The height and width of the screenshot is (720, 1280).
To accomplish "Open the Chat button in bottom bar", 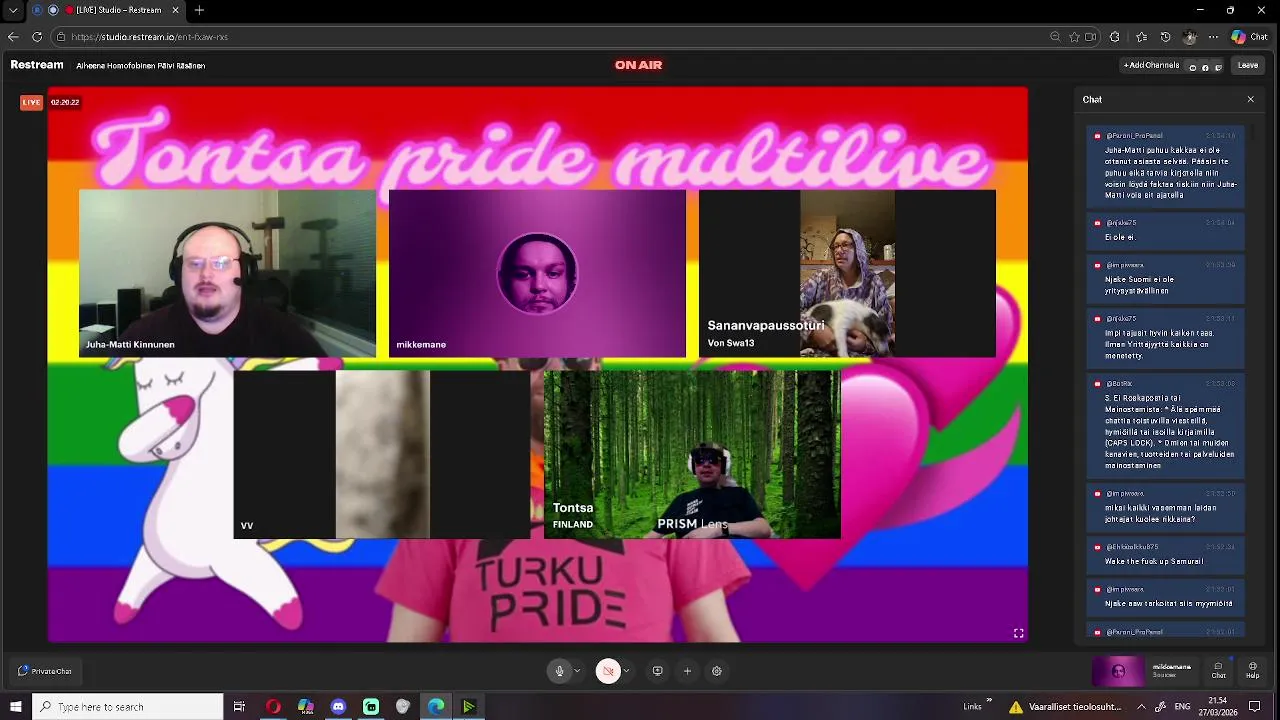I will 1218,670.
